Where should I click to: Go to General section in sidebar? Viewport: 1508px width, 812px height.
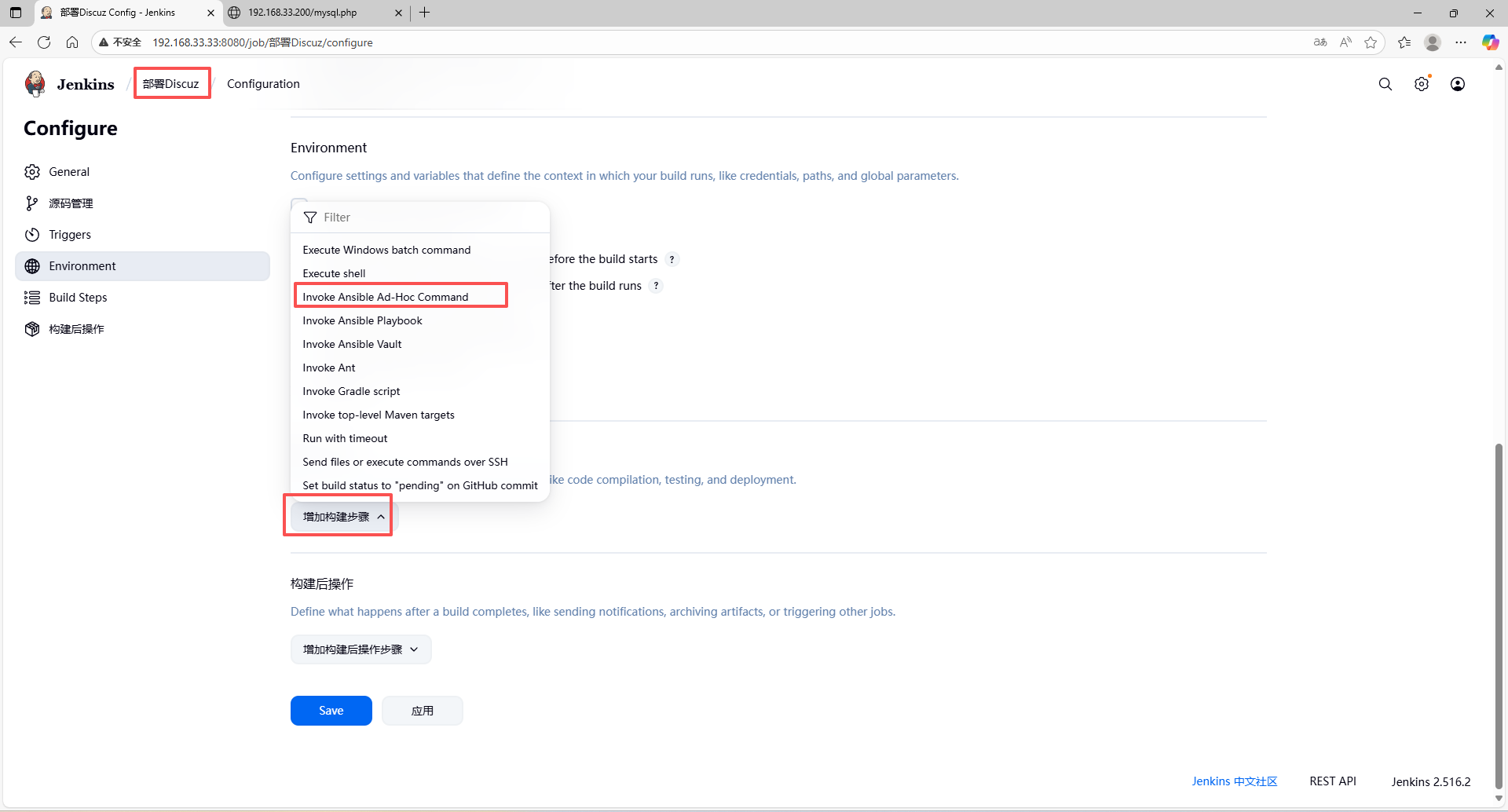tap(142, 172)
